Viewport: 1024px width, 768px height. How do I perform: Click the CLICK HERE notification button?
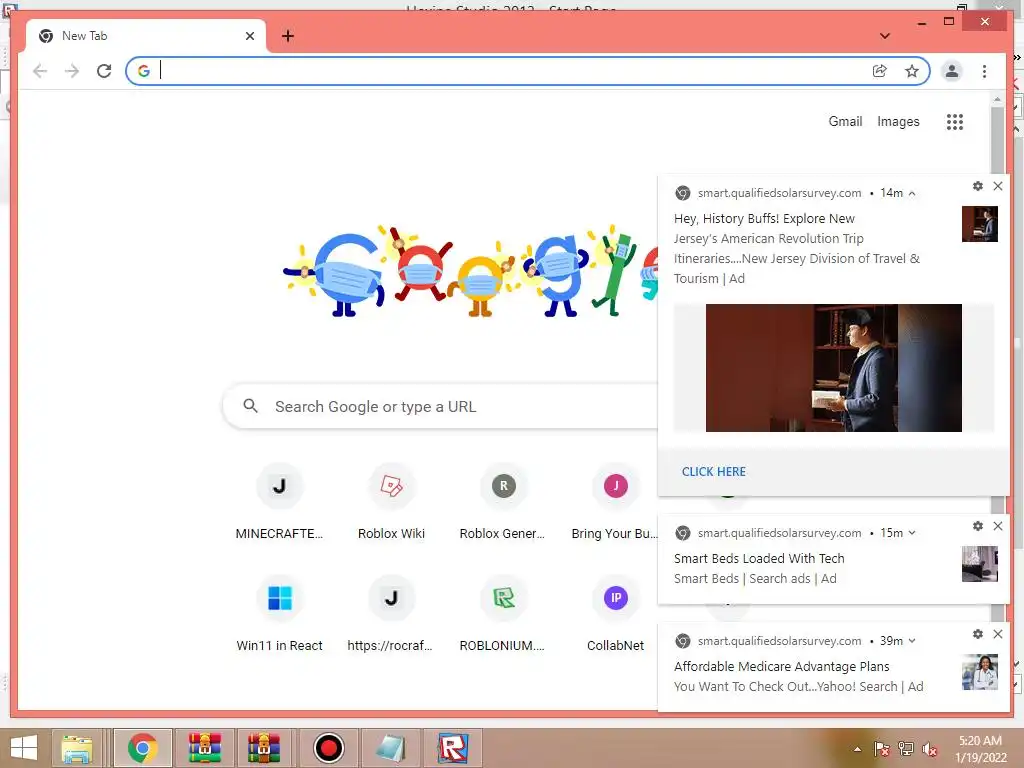pos(714,472)
